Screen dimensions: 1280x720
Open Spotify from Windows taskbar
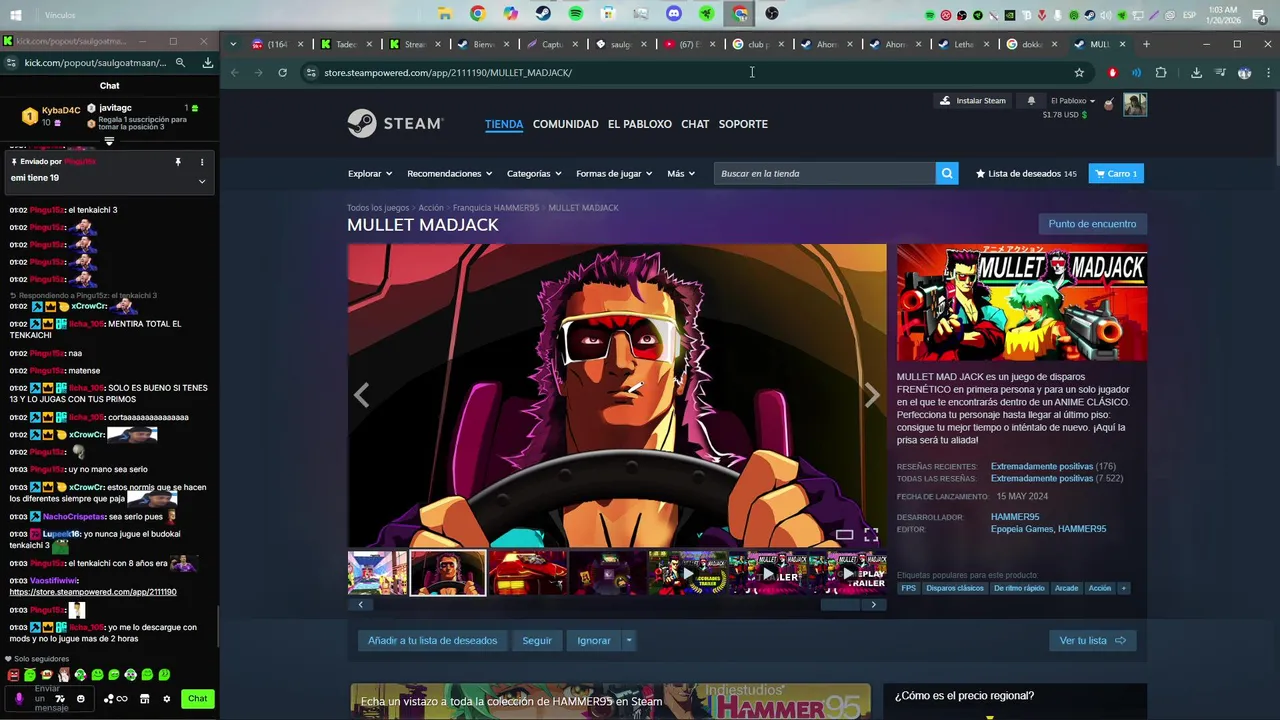pyautogui.click(x=576, y=14)
